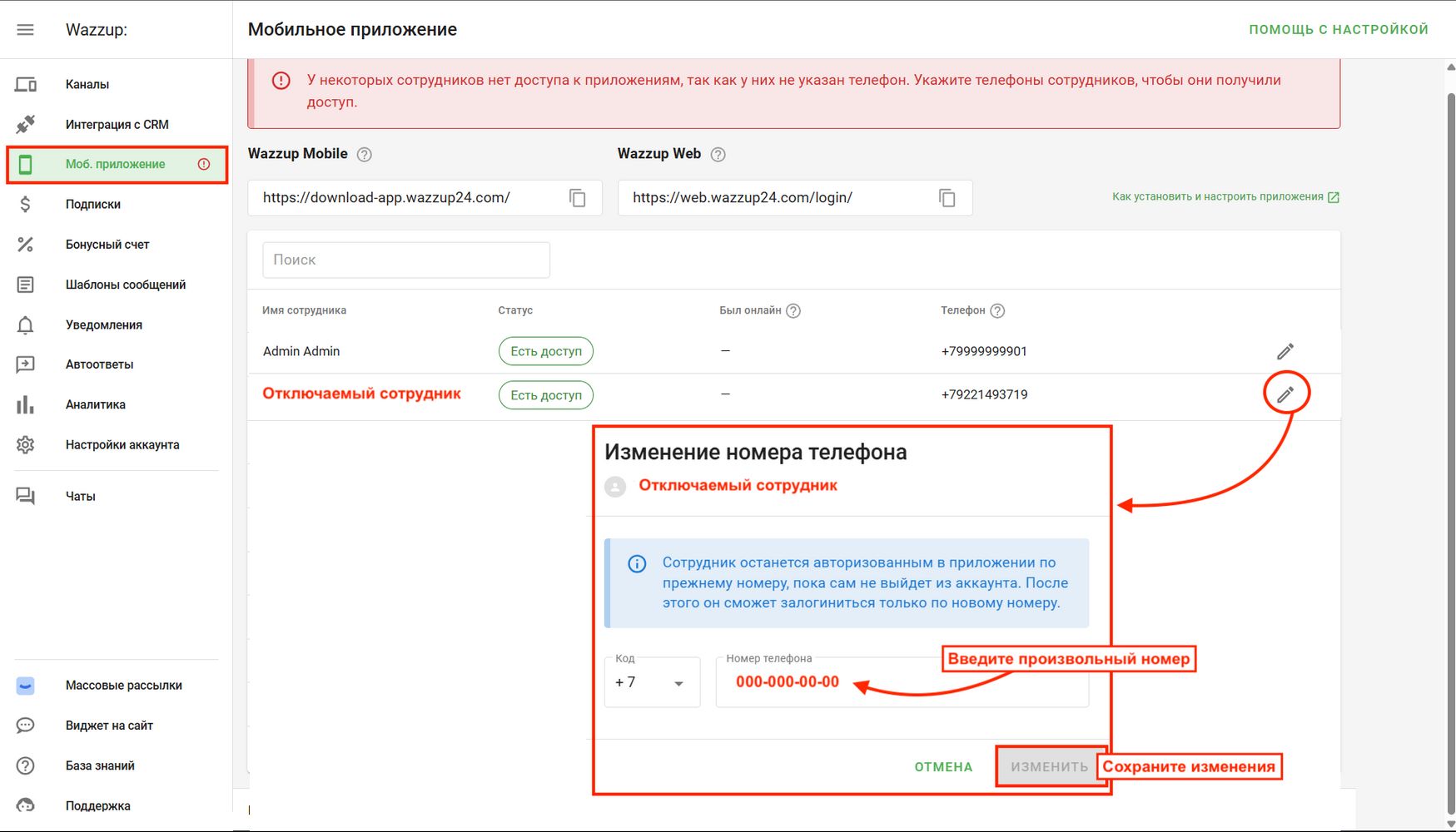Click the Интеграция с CRM plug icon

click(x=26, y=124)
